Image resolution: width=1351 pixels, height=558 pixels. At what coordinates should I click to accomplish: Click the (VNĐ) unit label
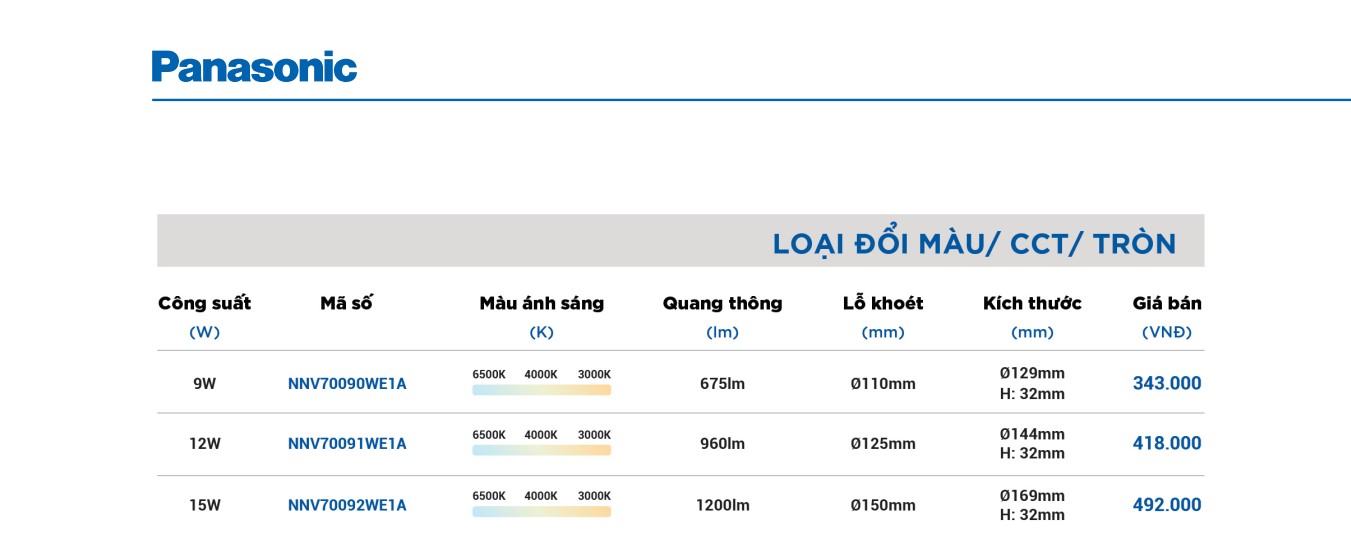tap(1167, 333)
